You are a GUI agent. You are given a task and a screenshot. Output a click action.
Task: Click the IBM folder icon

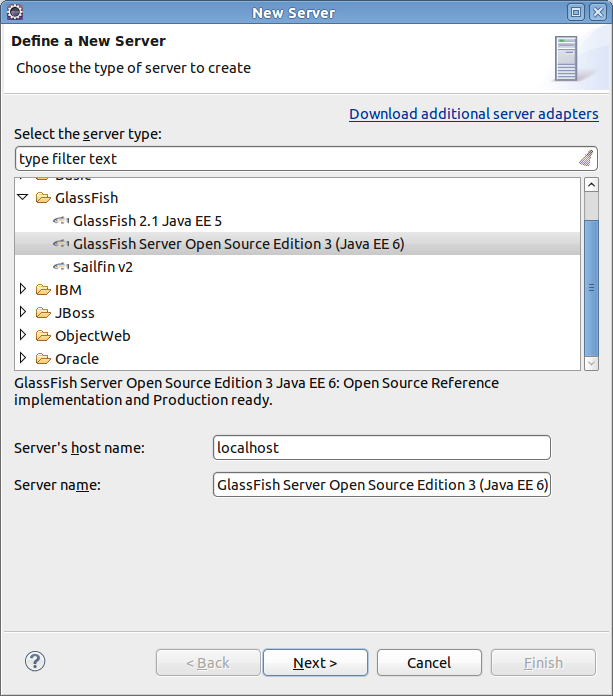click(43, 289)
